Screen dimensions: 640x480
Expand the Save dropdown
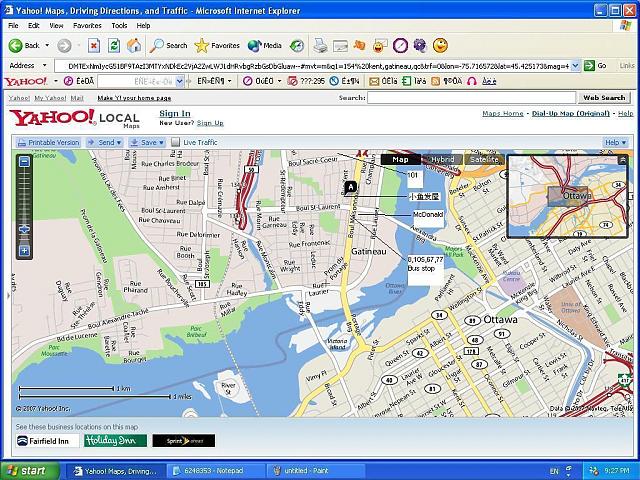[x=147, y=143]
